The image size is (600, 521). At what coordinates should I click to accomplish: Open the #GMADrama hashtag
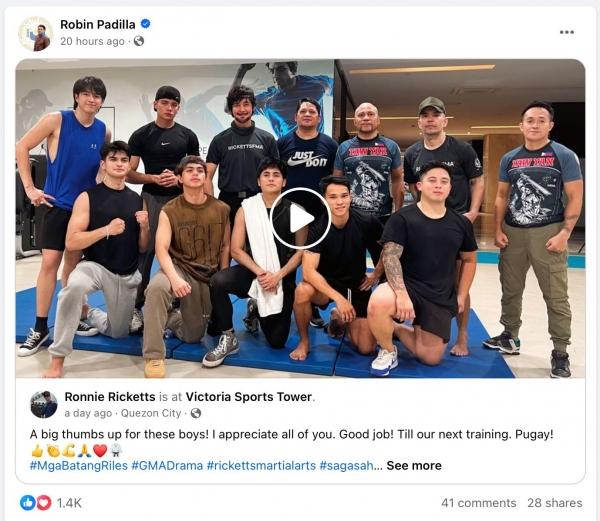pos(167,466)
